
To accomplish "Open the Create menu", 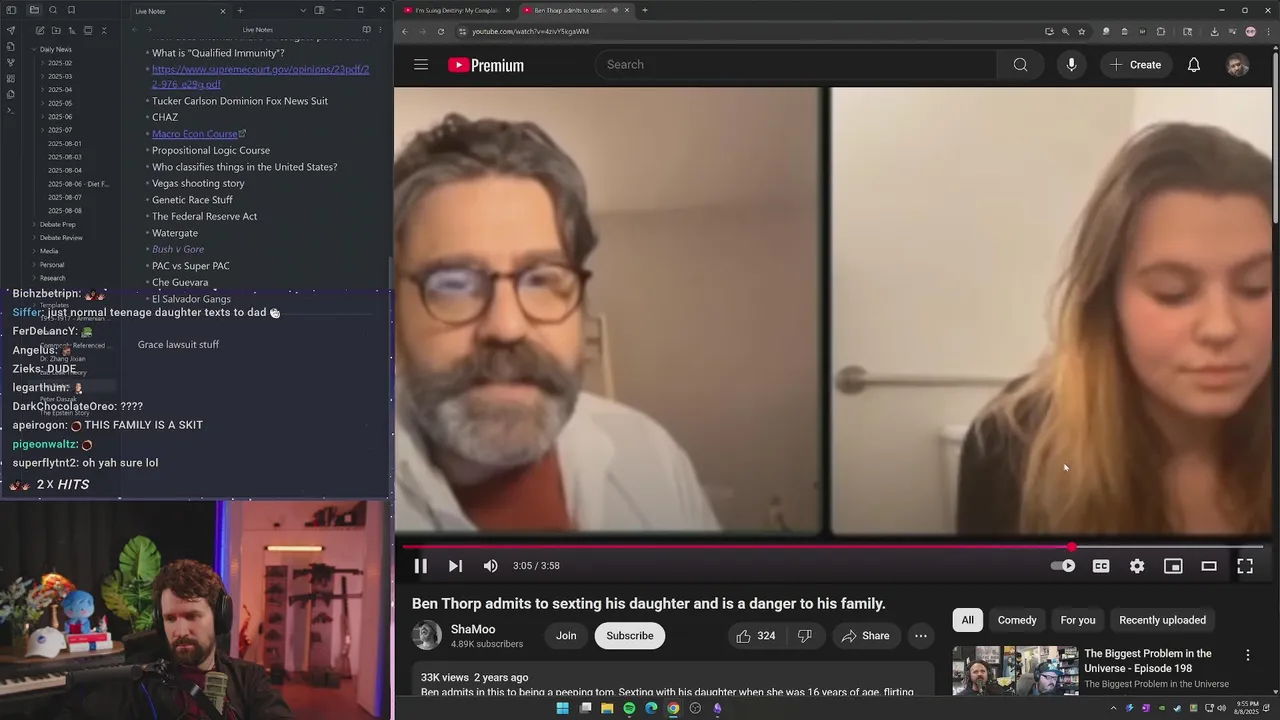I will pyautogui.click(x=1135, y=65).
